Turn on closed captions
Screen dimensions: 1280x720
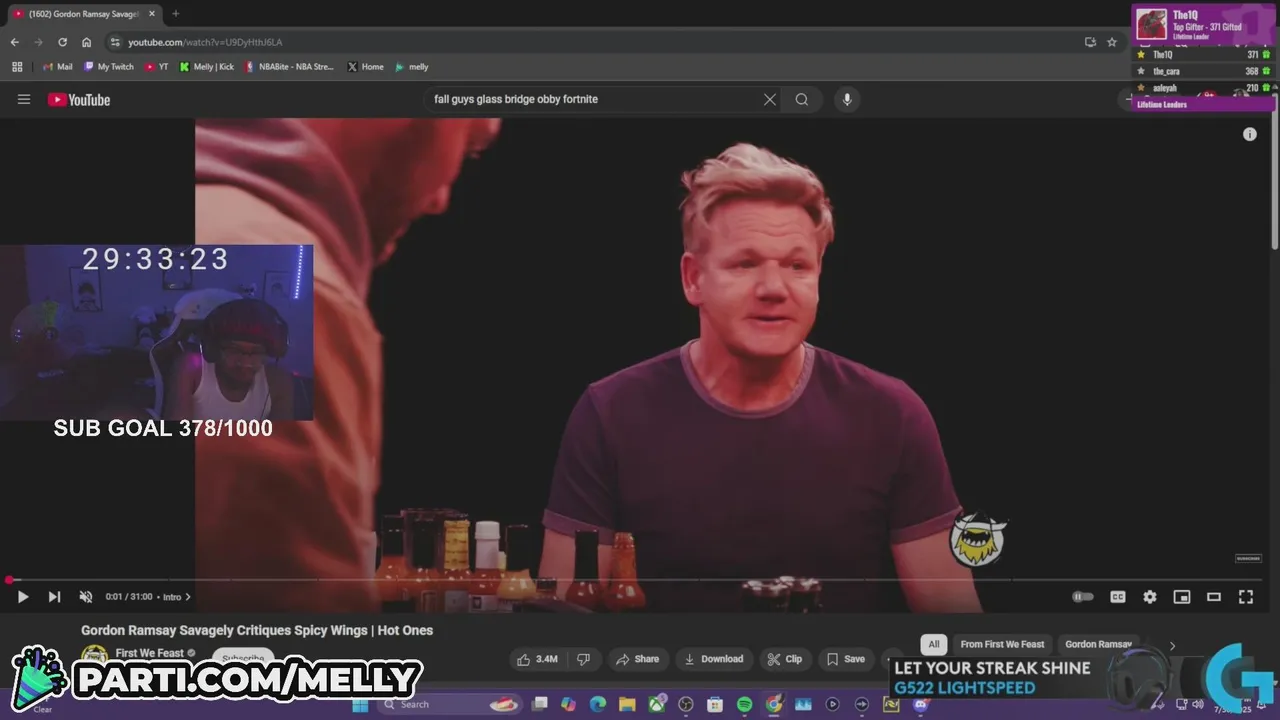pyautogui.click(x=1118, y=597)
